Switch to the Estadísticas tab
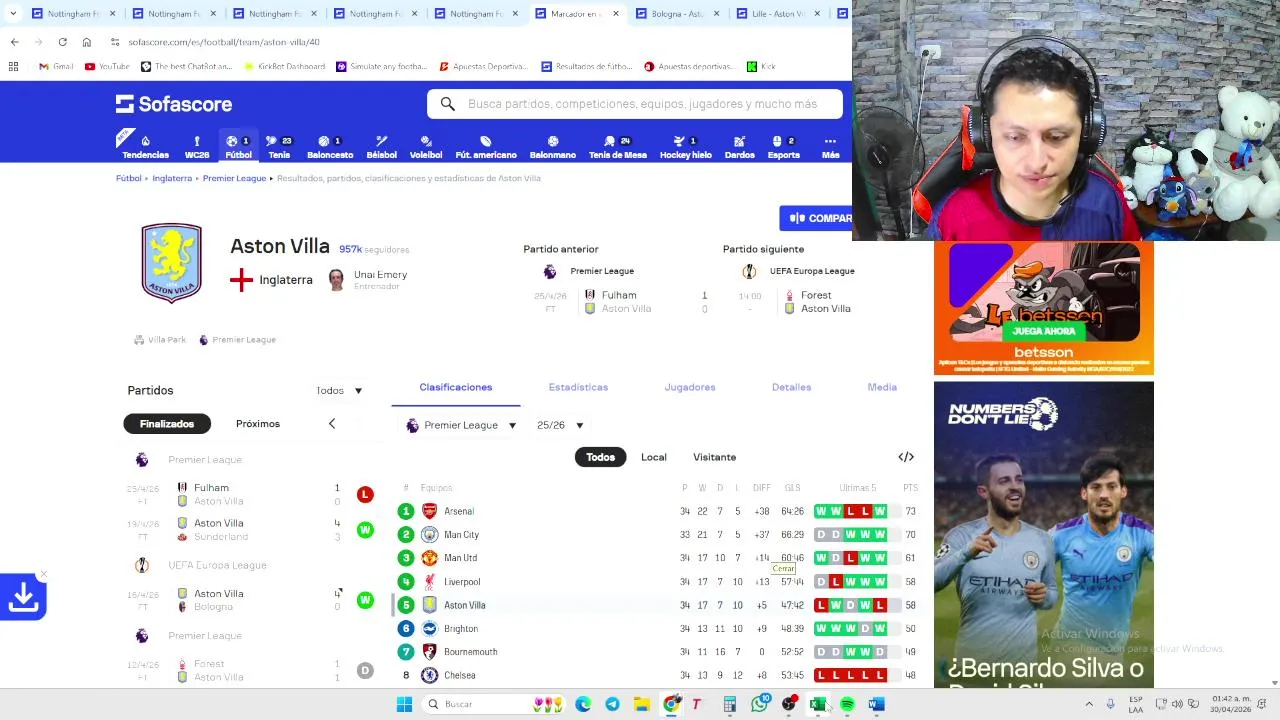The image size is (1280, 720). [x=578, y=387]
